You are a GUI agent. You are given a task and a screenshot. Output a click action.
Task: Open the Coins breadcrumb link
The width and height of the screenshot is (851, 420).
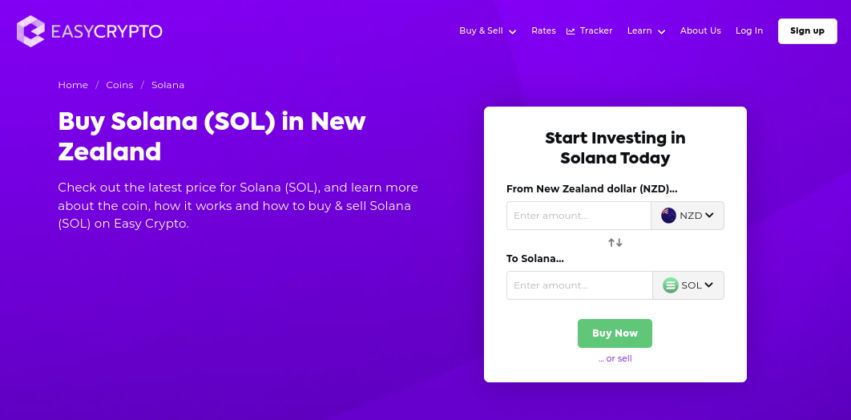coord(119,85)
